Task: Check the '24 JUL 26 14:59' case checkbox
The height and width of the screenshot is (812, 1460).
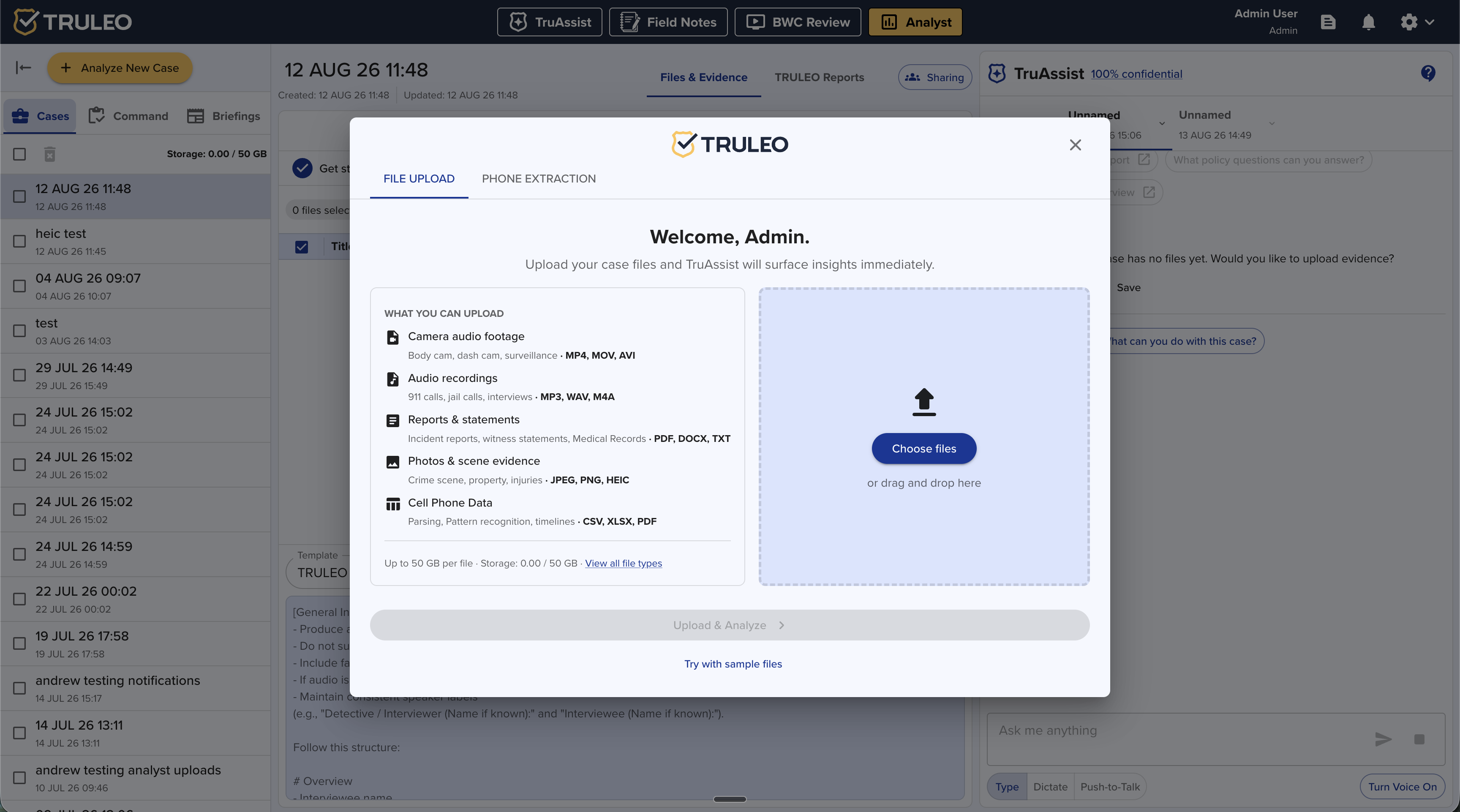Action: click(19, 553)
